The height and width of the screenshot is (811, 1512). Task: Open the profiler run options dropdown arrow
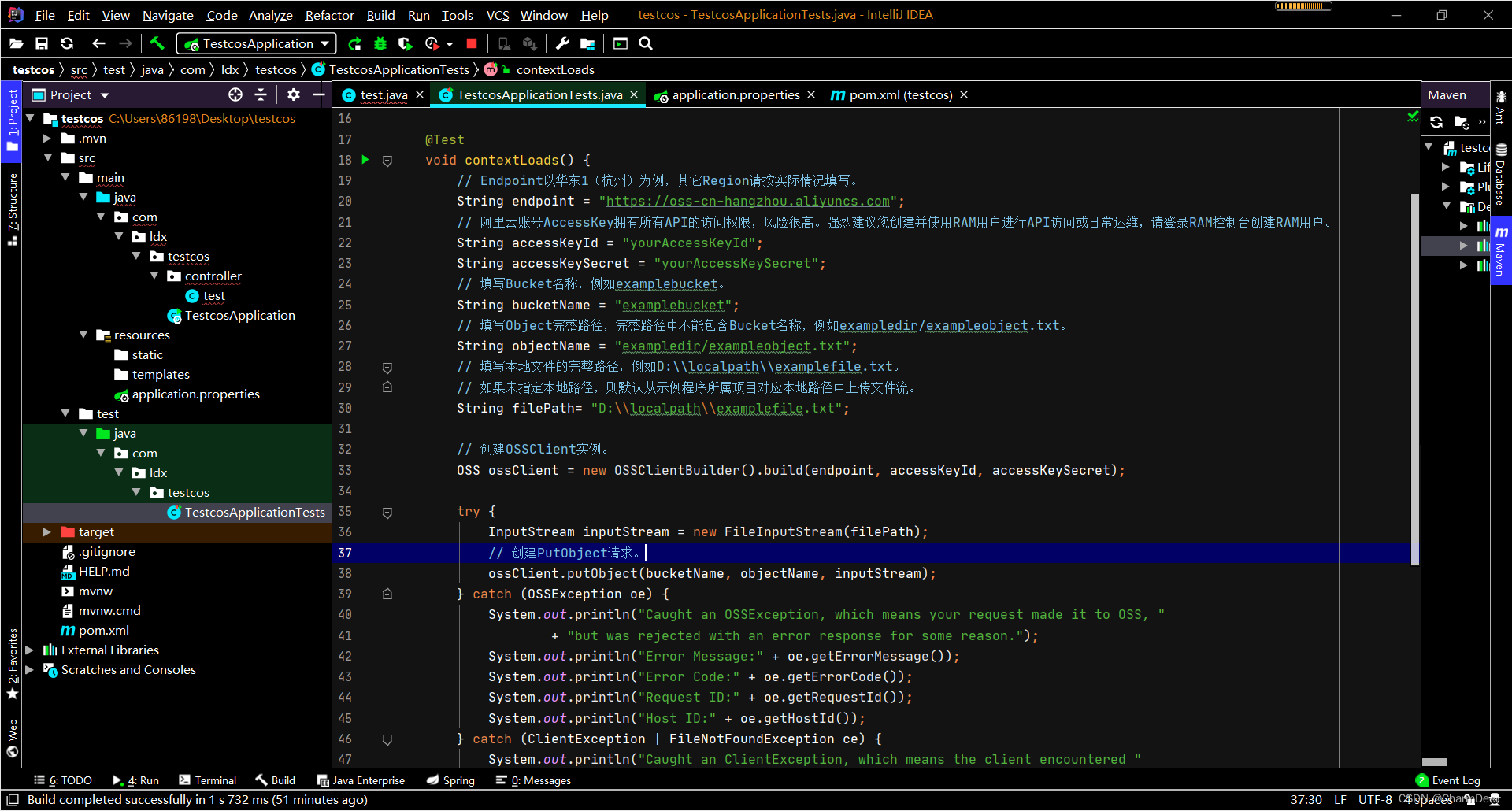(x=450, y=44)
